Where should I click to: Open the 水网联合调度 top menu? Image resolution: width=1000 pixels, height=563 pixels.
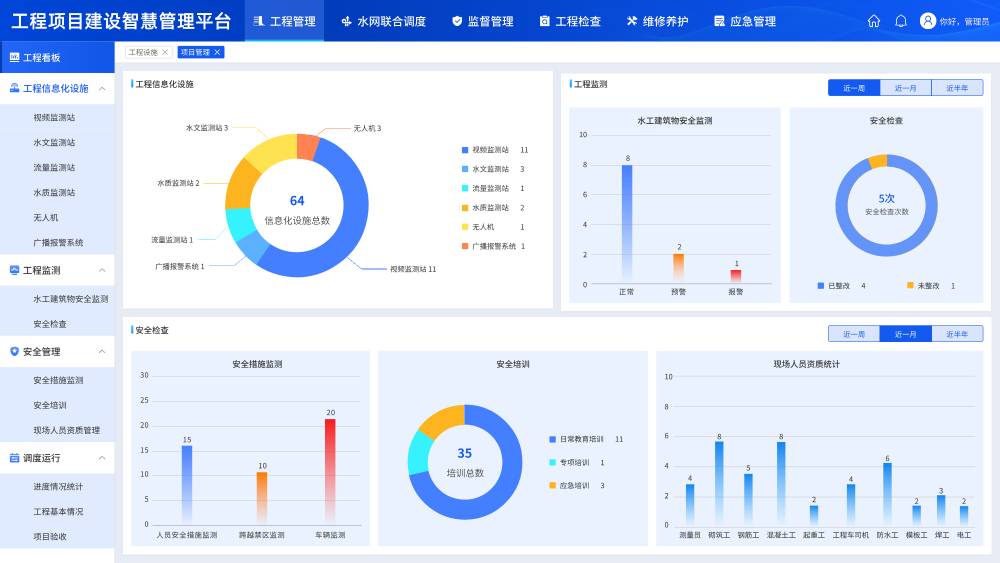383,21
